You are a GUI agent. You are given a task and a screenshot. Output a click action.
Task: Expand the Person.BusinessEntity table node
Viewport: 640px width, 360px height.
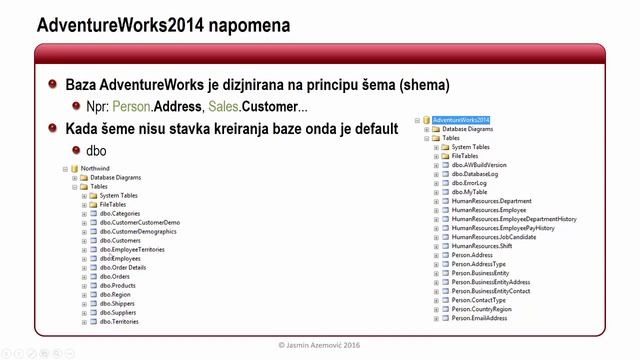point(436,273)
